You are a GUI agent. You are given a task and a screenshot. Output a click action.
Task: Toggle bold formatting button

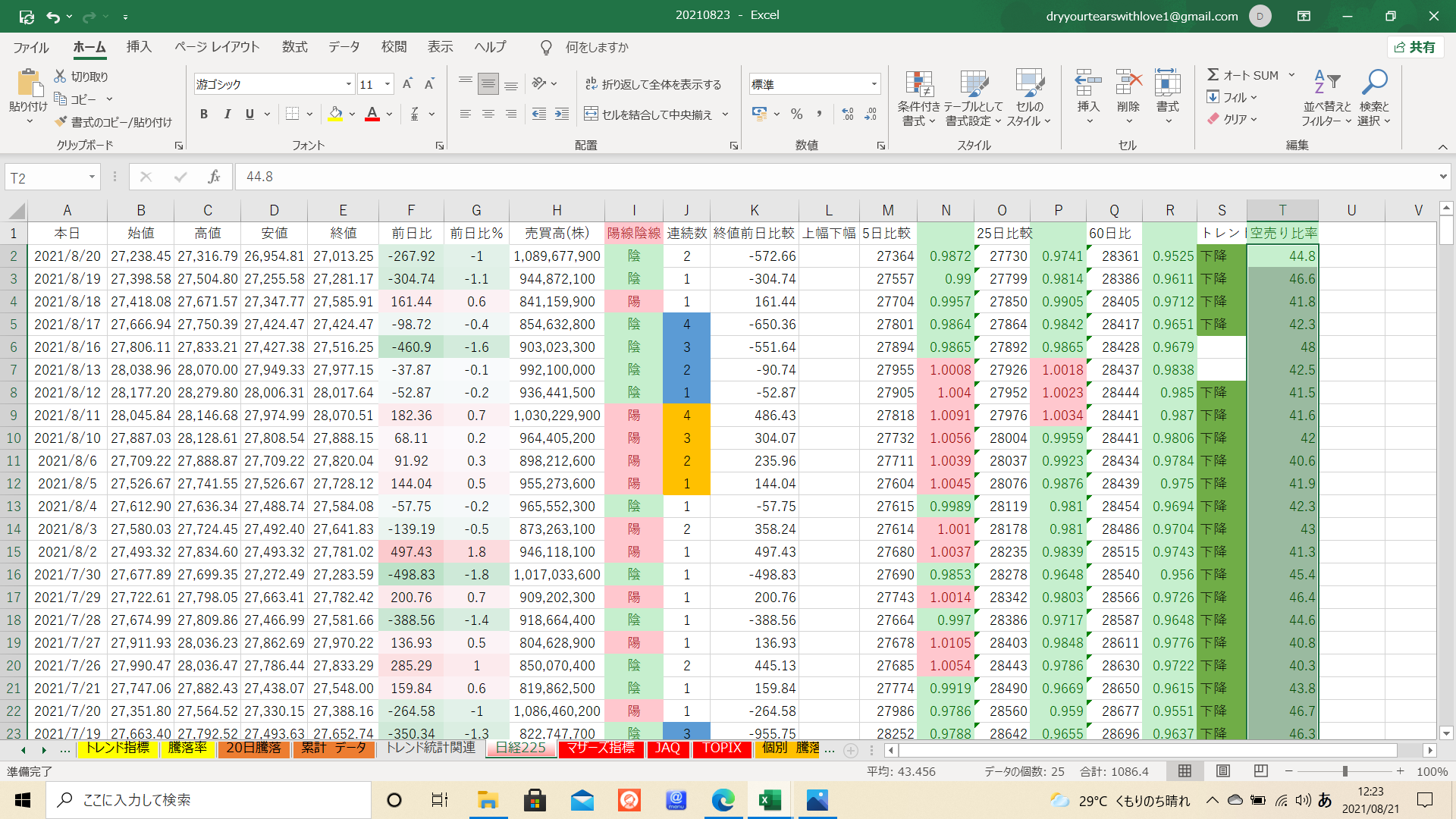[203, 114]
